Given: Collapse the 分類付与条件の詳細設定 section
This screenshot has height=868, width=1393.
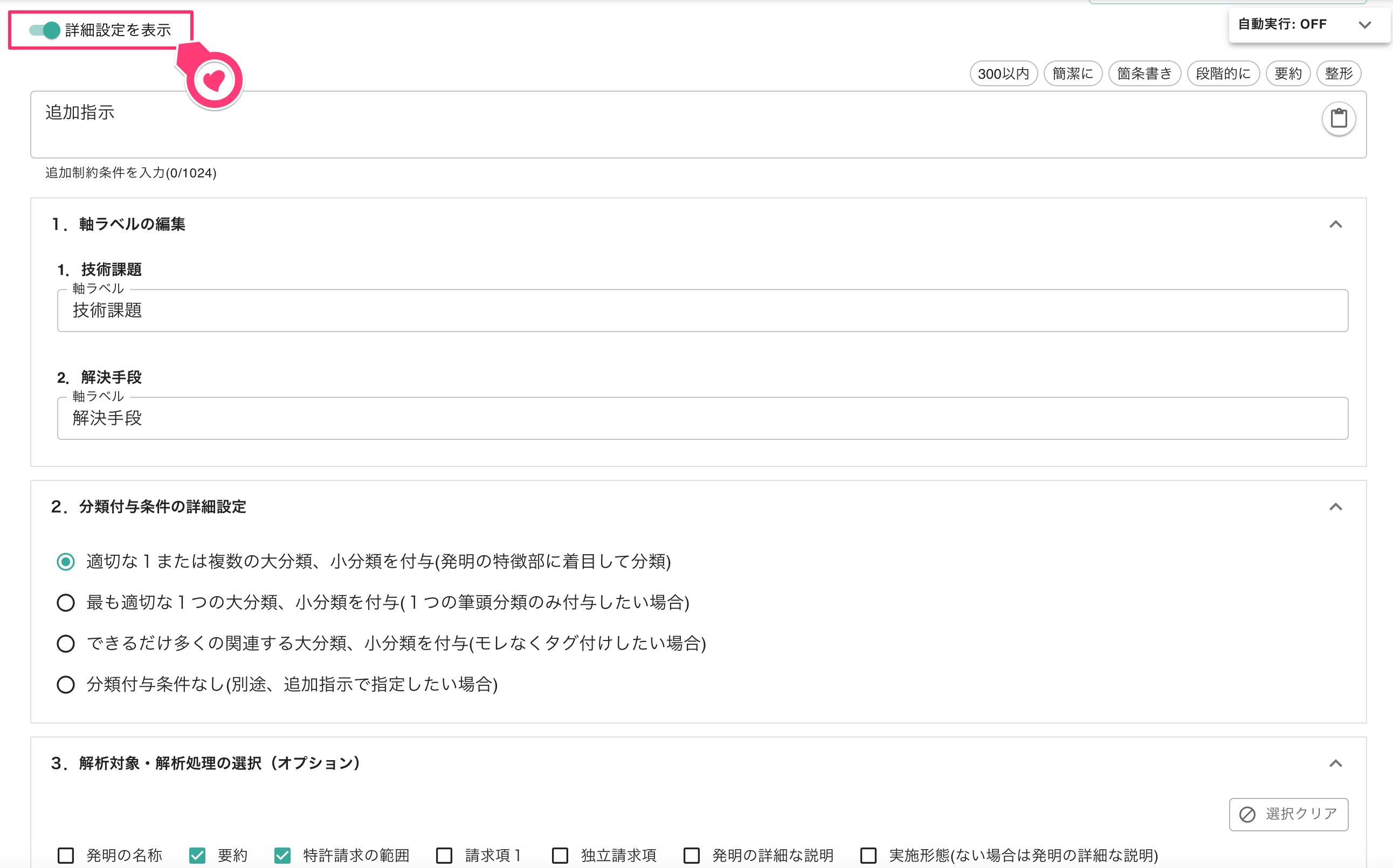Looking at the screenshot, I should [1336, 507].
